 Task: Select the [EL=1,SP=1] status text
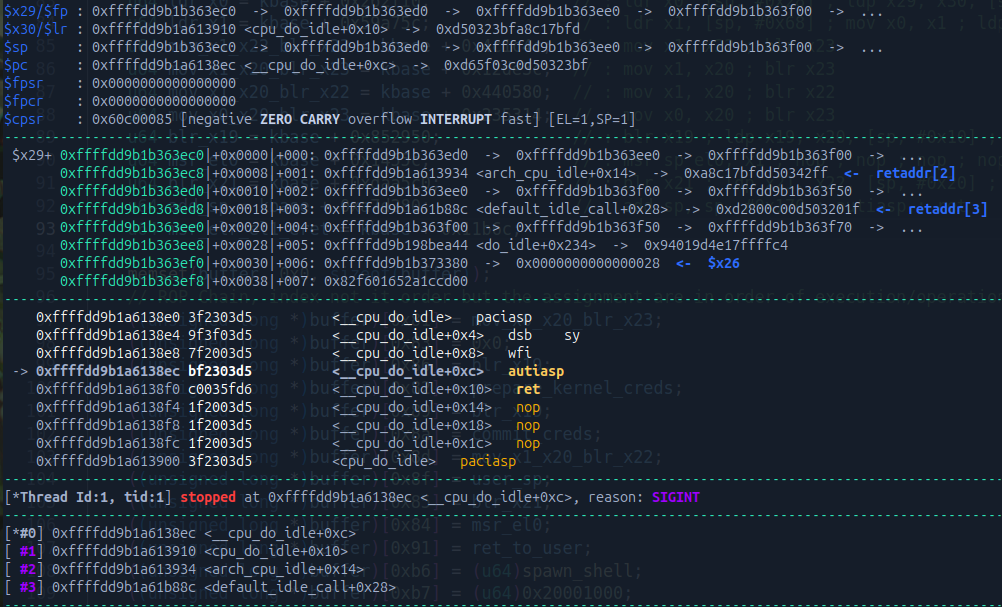click(x=592, y=119)
